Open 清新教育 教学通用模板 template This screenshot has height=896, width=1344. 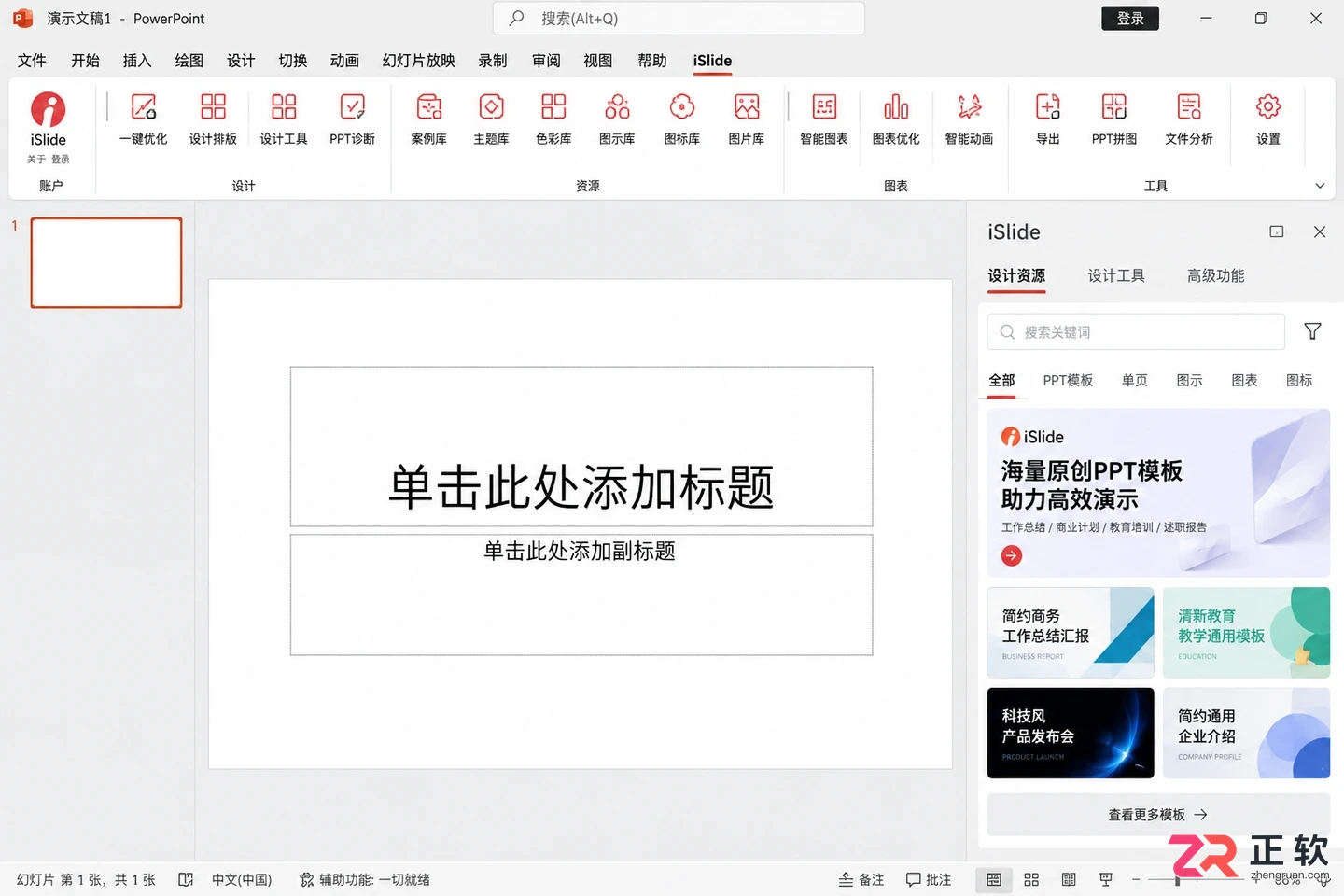click(x=1246, y=632)
